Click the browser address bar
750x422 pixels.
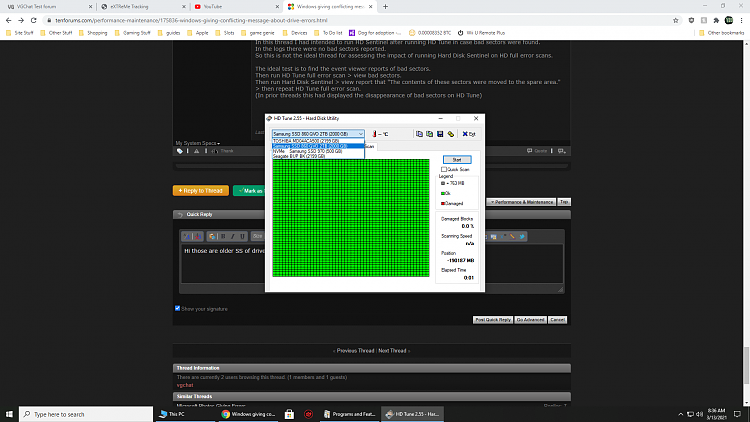pos(359,21)
